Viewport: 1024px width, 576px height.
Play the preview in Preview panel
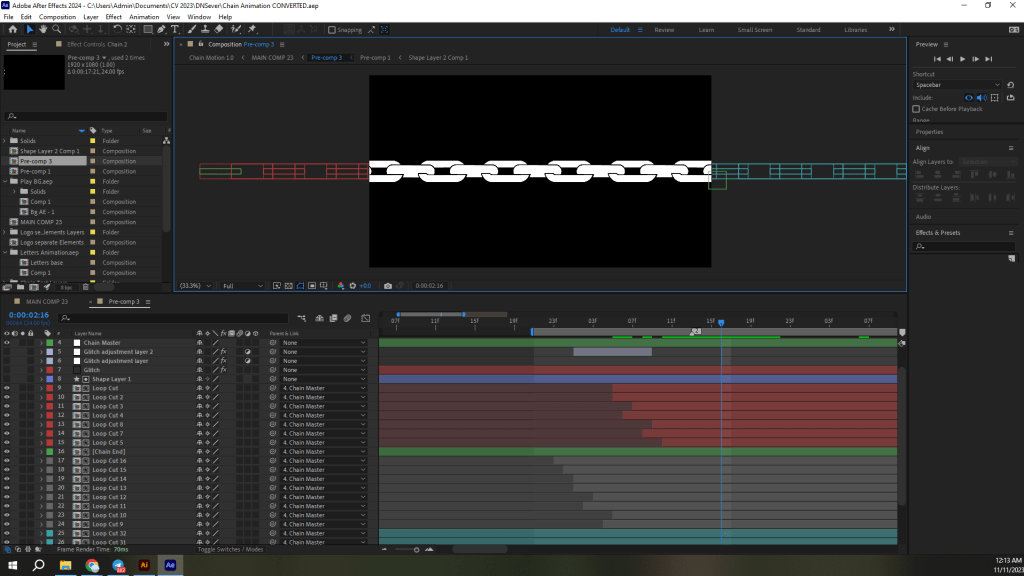tap(962, 59)
